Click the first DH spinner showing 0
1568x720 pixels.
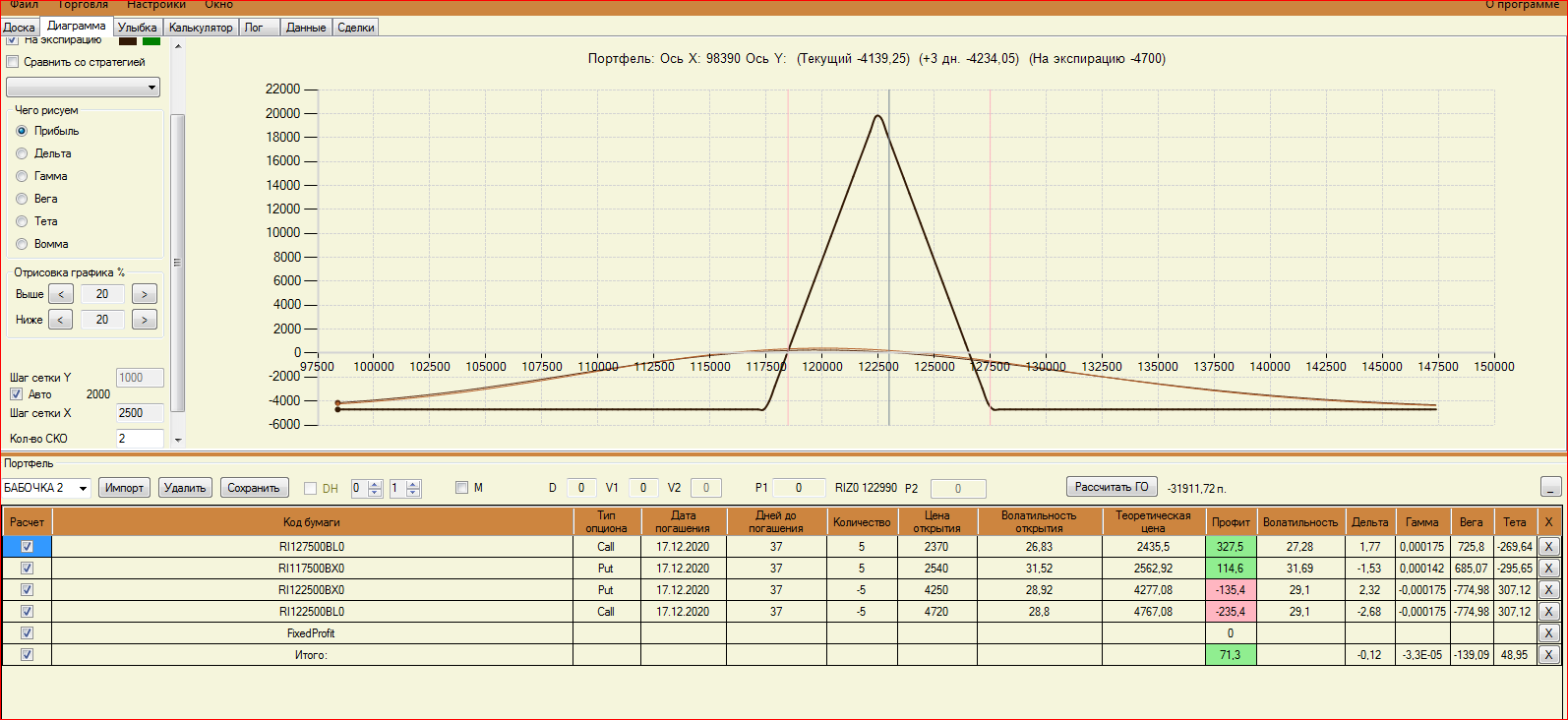coord(367,488)
